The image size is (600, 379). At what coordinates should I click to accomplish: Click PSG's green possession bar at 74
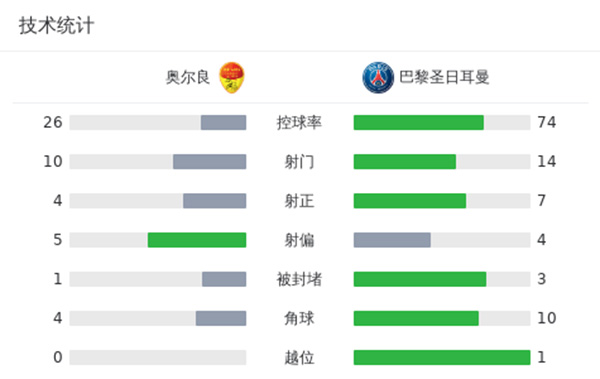(419, 123)
